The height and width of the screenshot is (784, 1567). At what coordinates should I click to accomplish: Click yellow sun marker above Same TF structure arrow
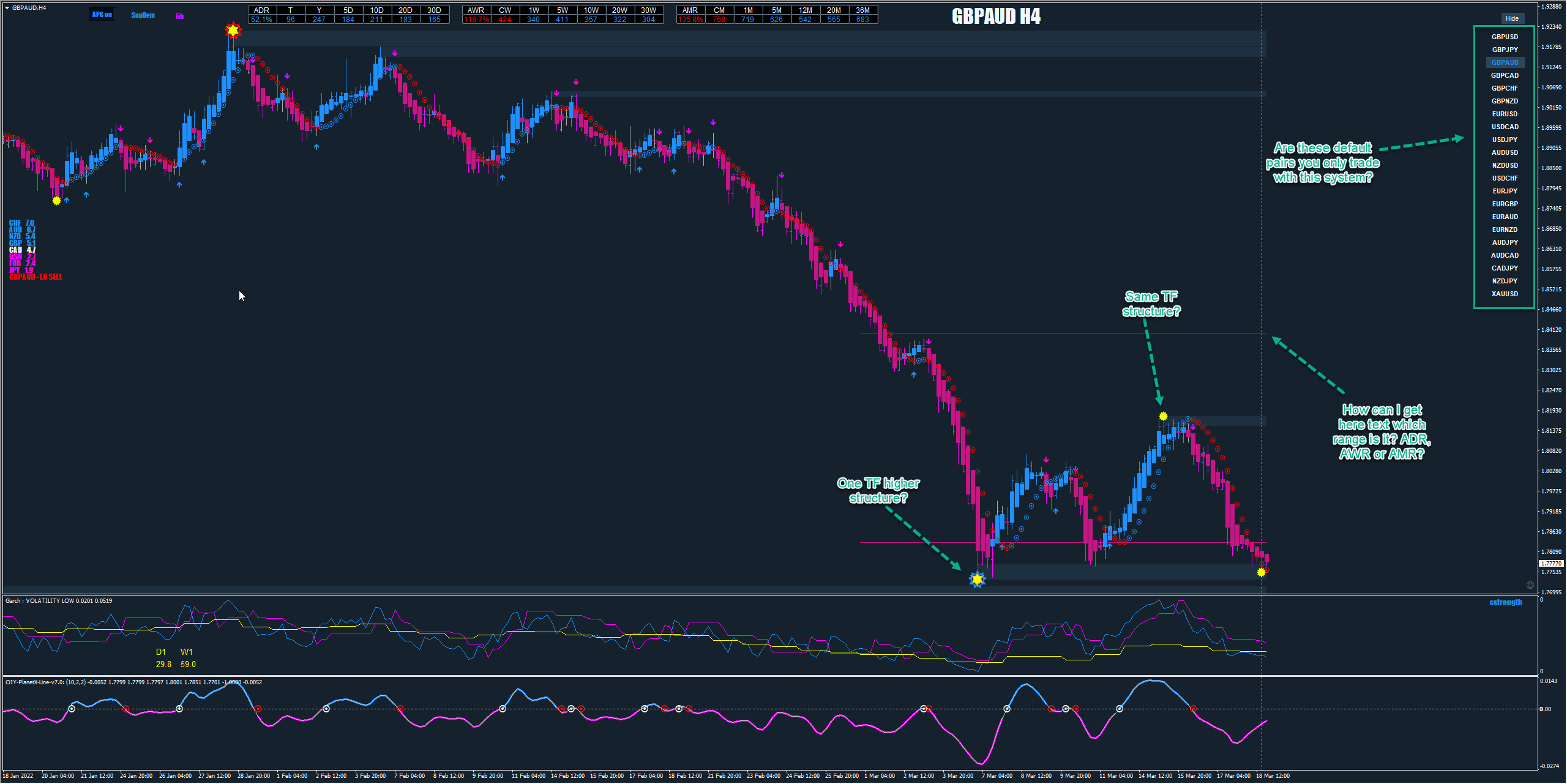(x=1163, y=416)
